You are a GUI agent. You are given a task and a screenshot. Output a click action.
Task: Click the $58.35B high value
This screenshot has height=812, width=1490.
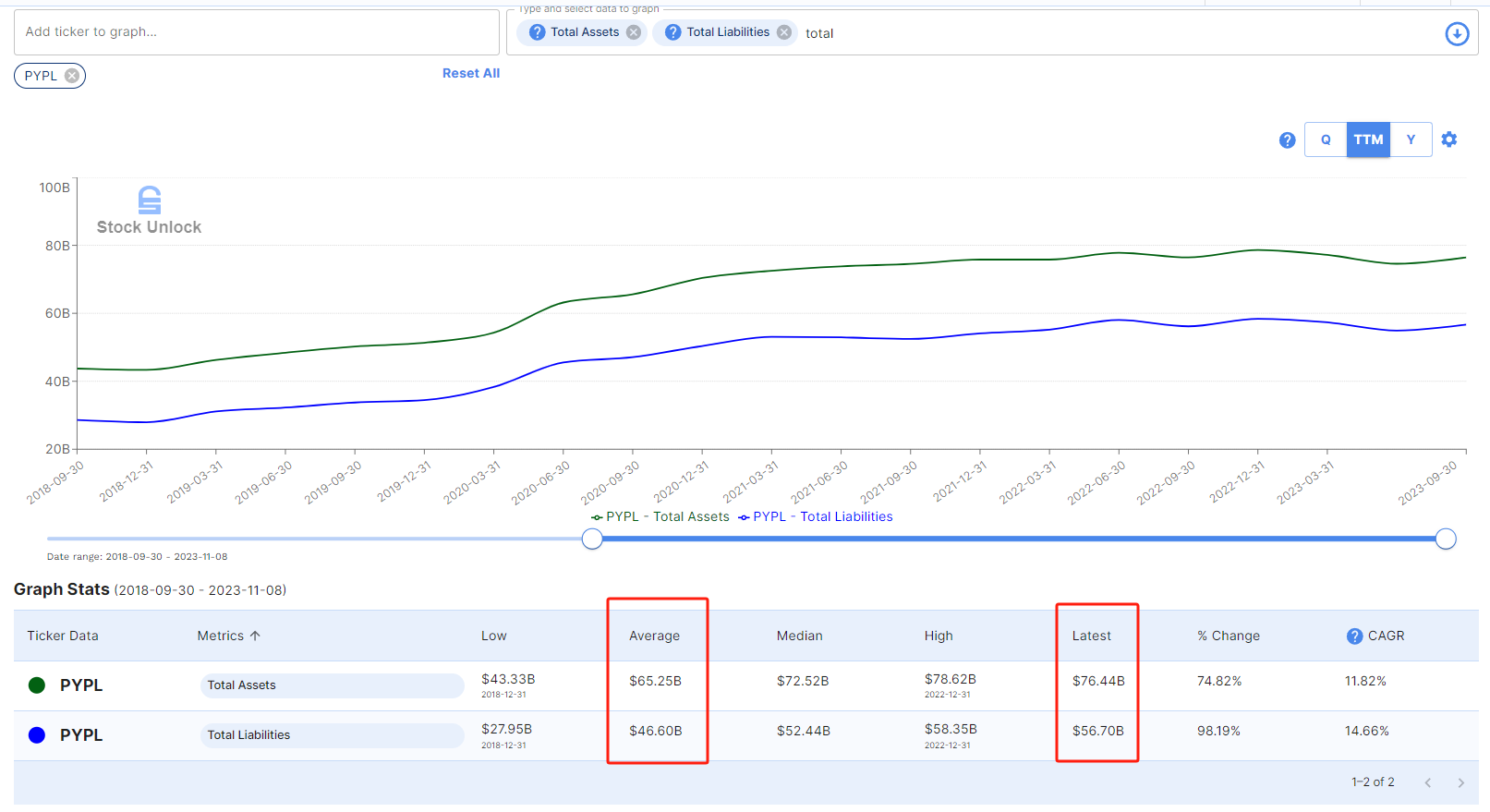(951, 729)
